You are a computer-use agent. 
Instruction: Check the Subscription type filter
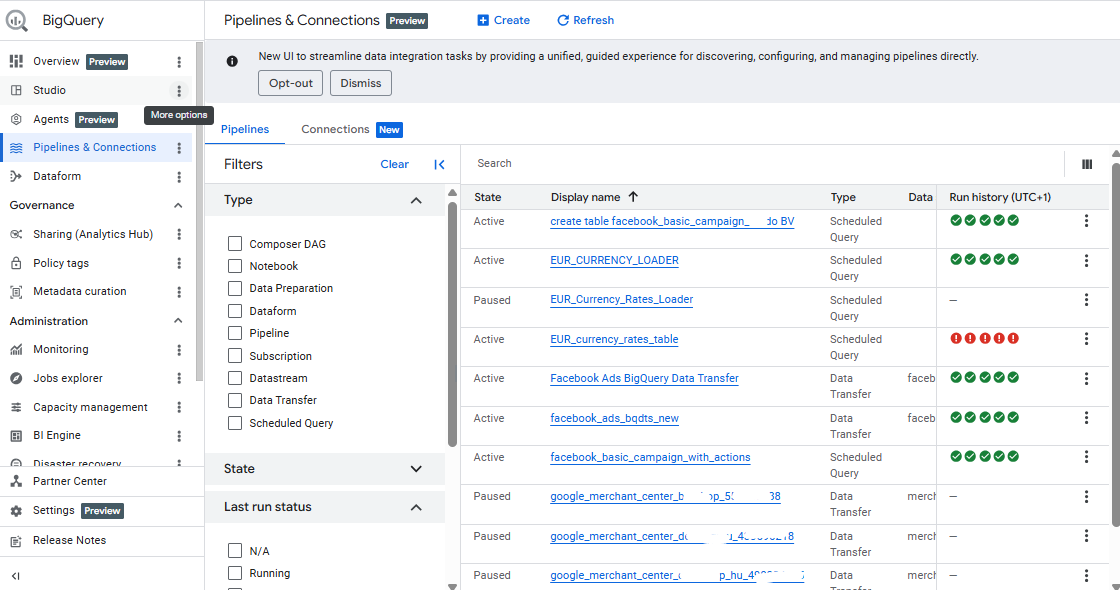pyautogui.click(x=235, y=356)
